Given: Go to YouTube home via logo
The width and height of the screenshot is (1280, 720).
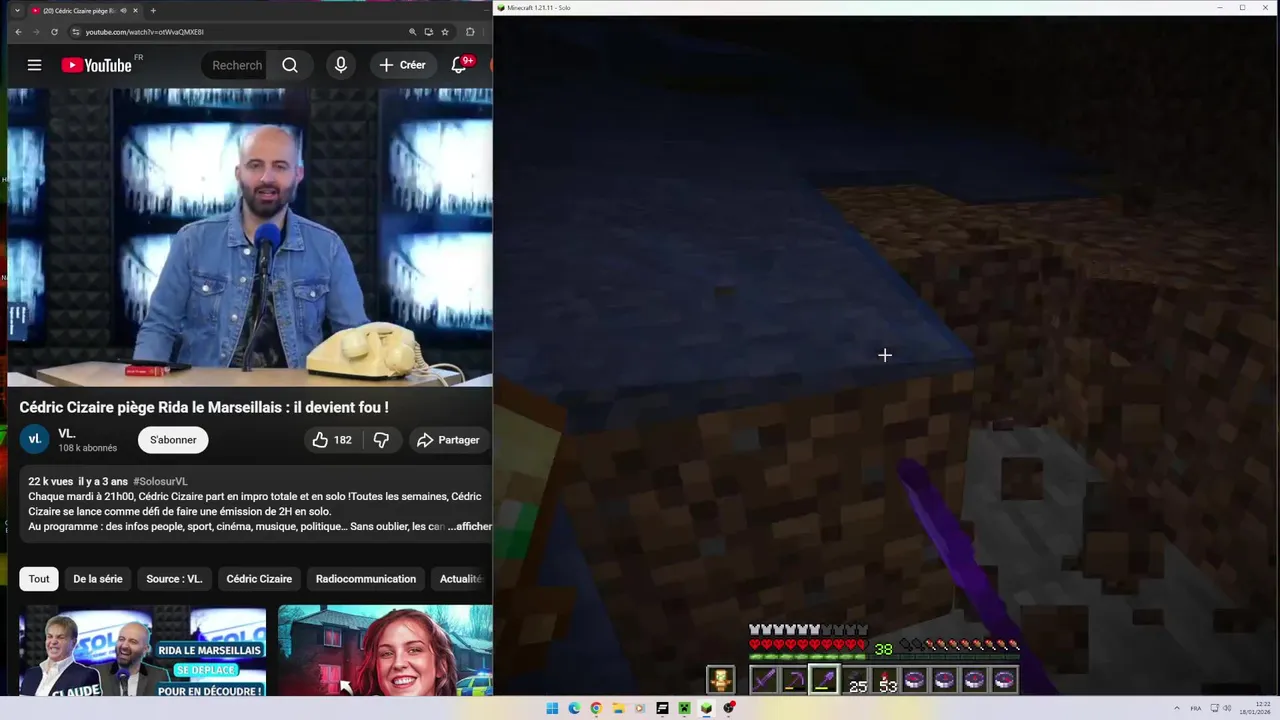Looking at the screenshot, I should (x=97, y=65).
